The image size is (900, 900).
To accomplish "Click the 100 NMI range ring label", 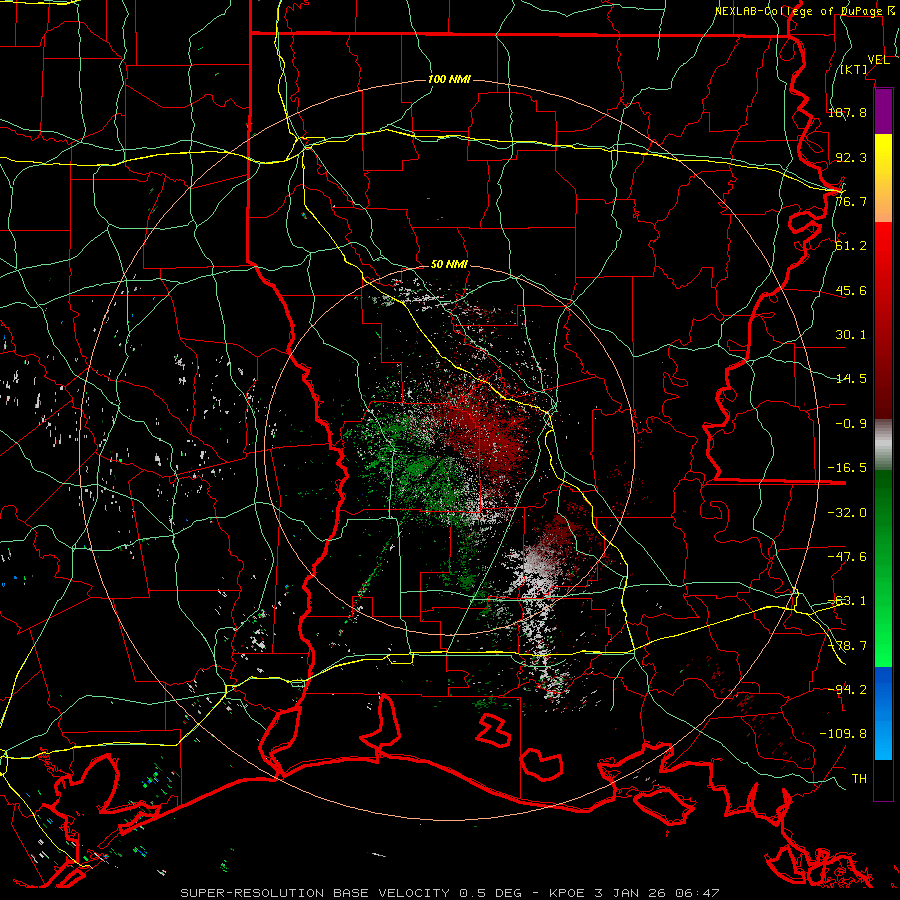I will point(449,79).
